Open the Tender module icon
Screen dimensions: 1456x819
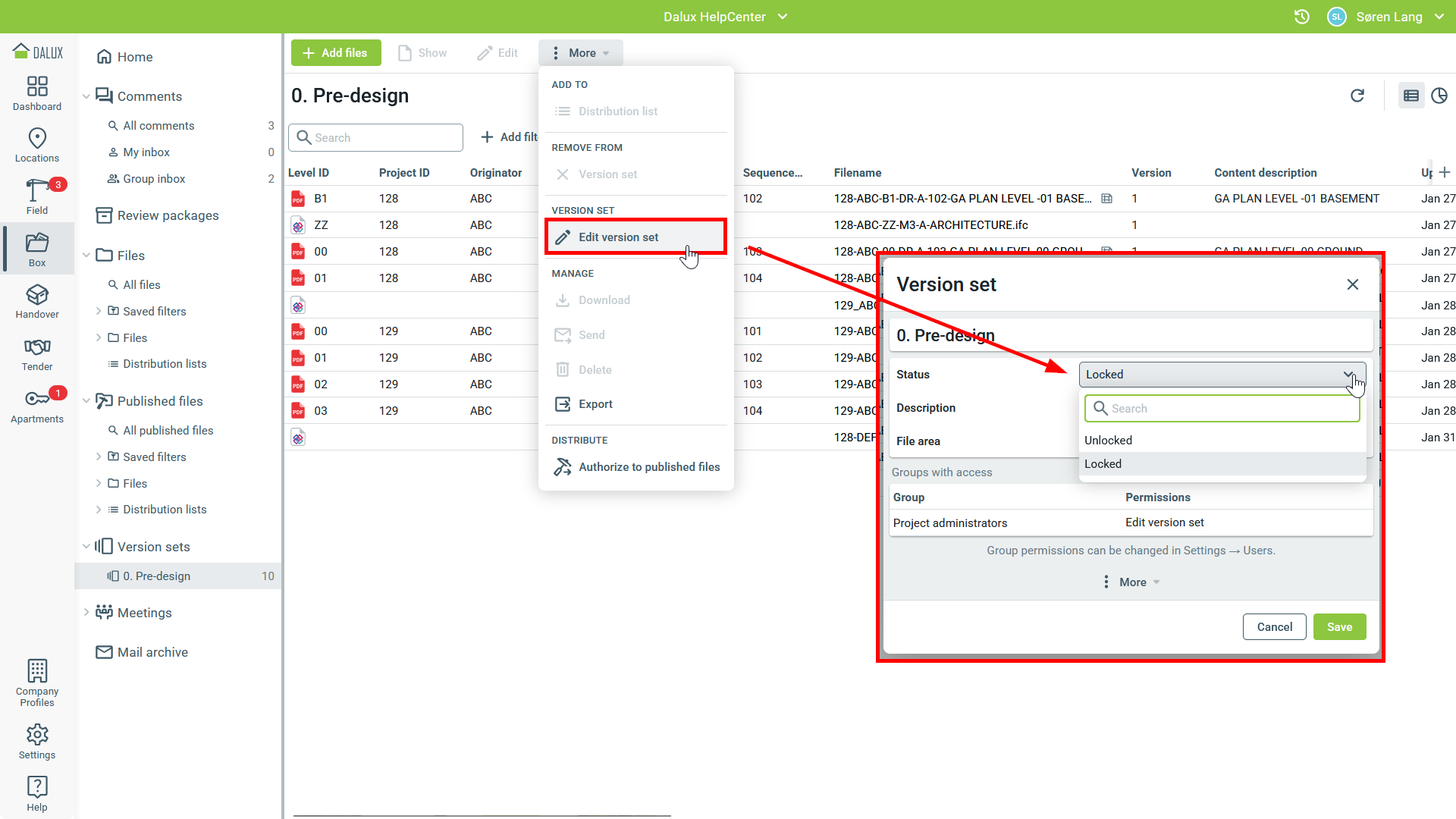(37, 354)
